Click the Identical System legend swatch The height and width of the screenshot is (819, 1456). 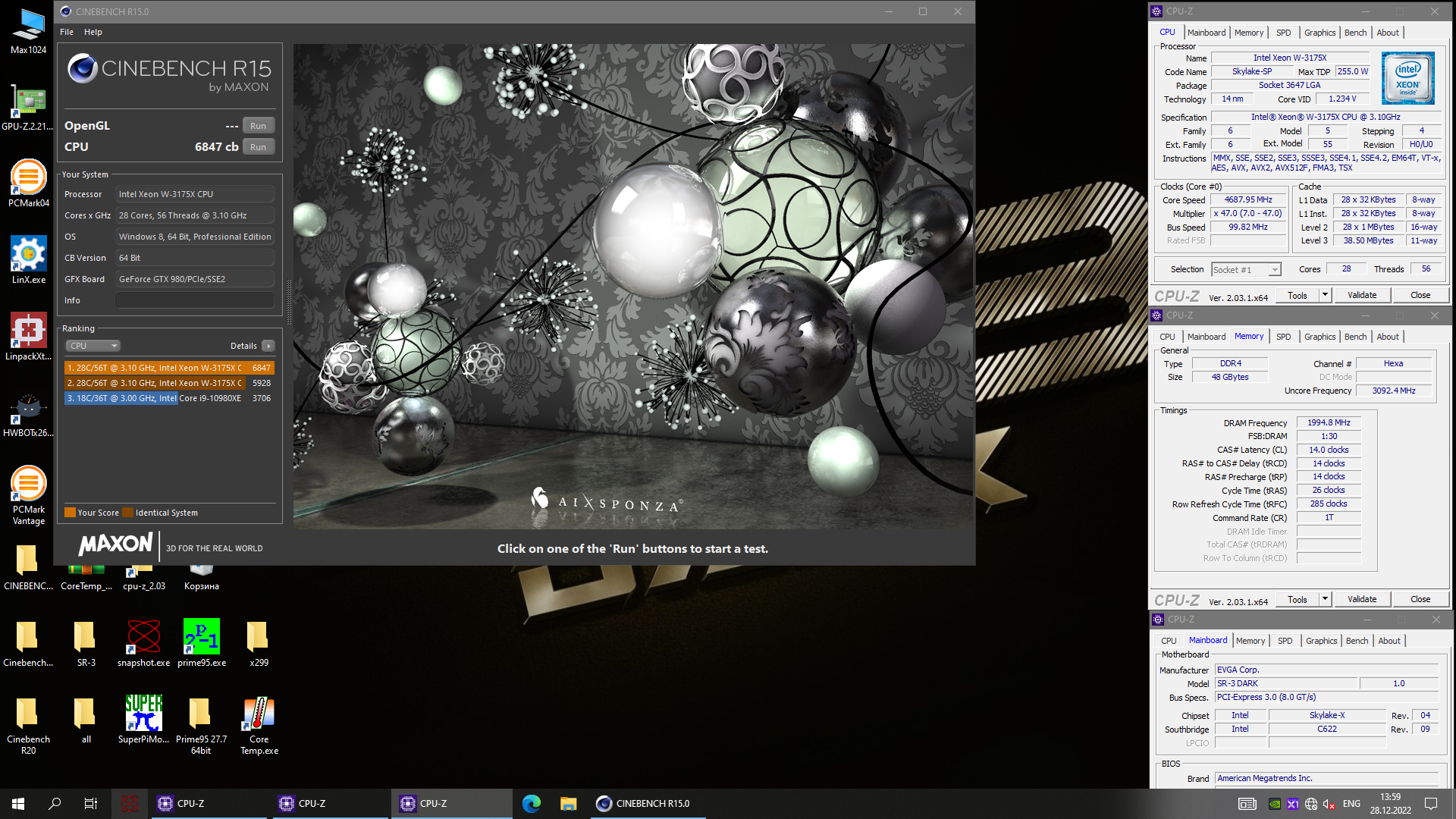pos(128,513)
